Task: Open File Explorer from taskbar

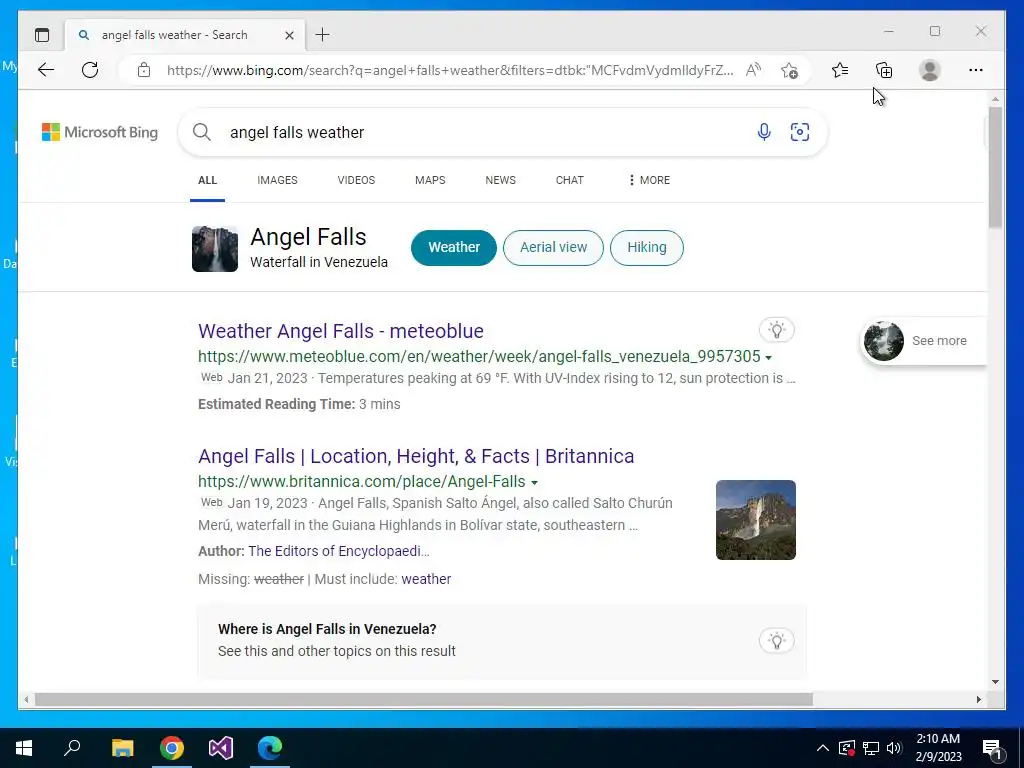Action: [x=122, y=748]
